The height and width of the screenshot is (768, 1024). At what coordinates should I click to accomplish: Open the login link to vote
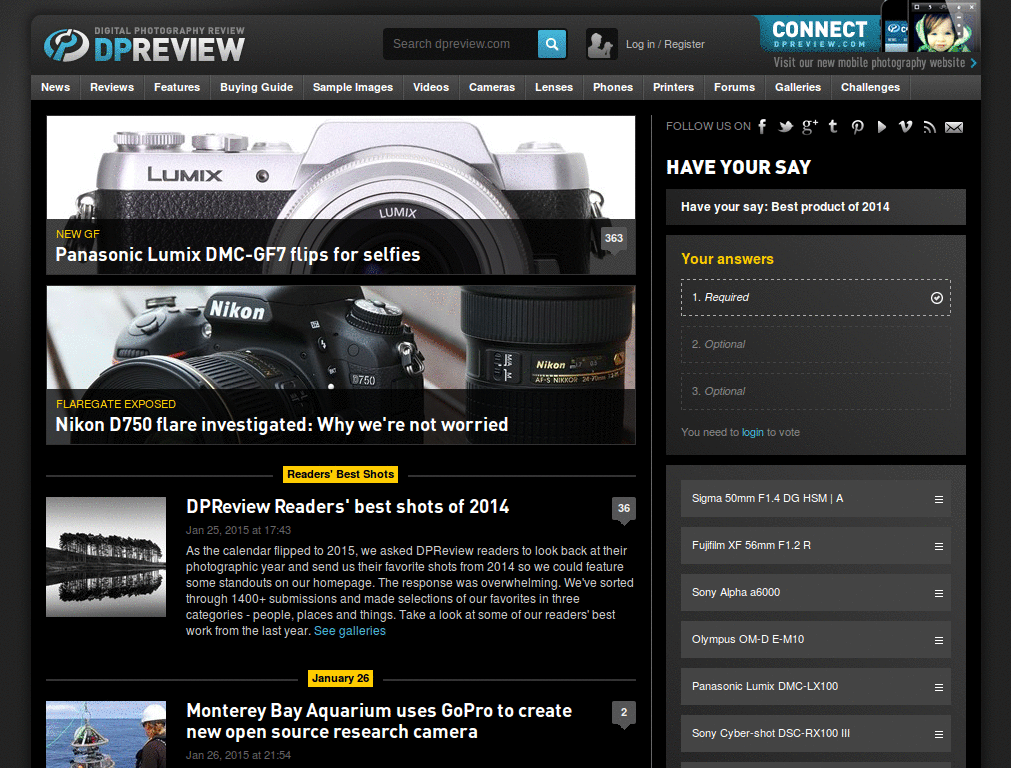[x=752, y=432]
